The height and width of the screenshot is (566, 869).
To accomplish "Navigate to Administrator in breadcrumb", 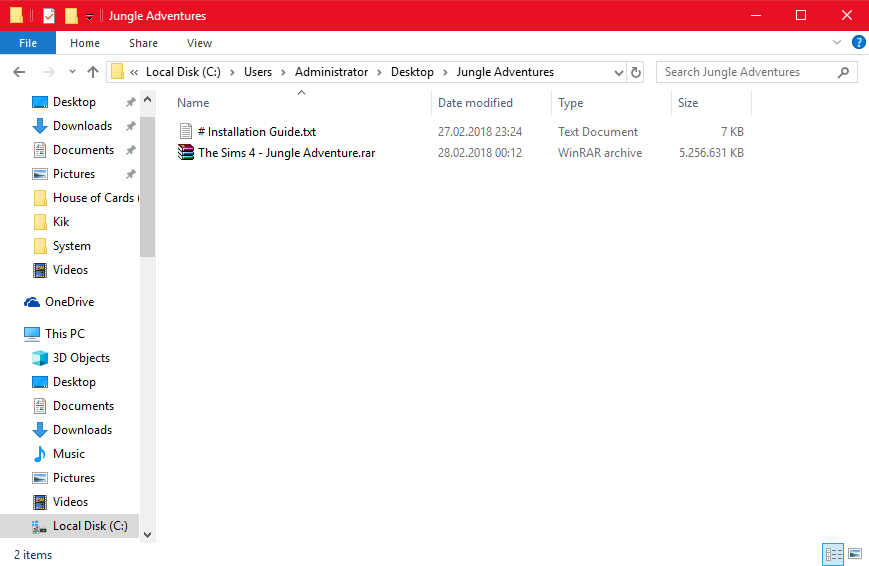I will point(331,72).
